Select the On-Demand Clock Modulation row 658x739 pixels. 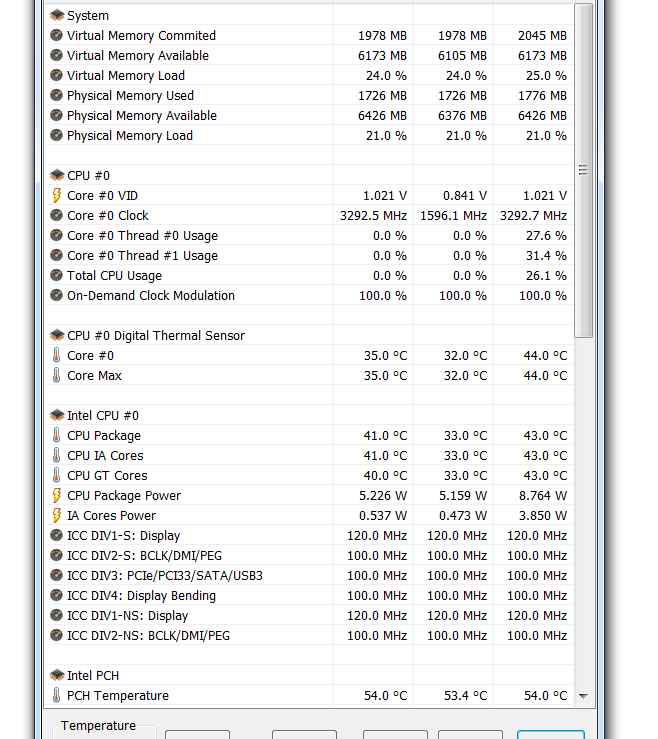309,296
